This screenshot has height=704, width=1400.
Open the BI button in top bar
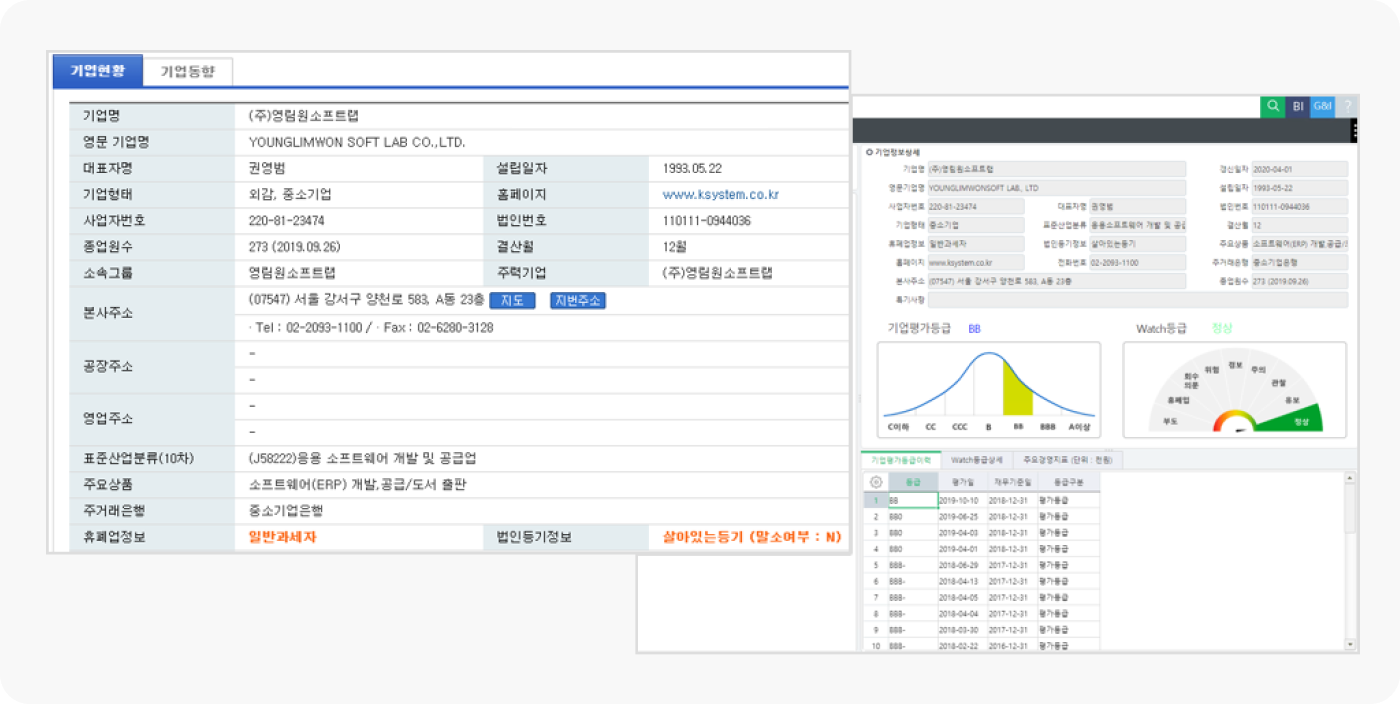point(1297,106)
